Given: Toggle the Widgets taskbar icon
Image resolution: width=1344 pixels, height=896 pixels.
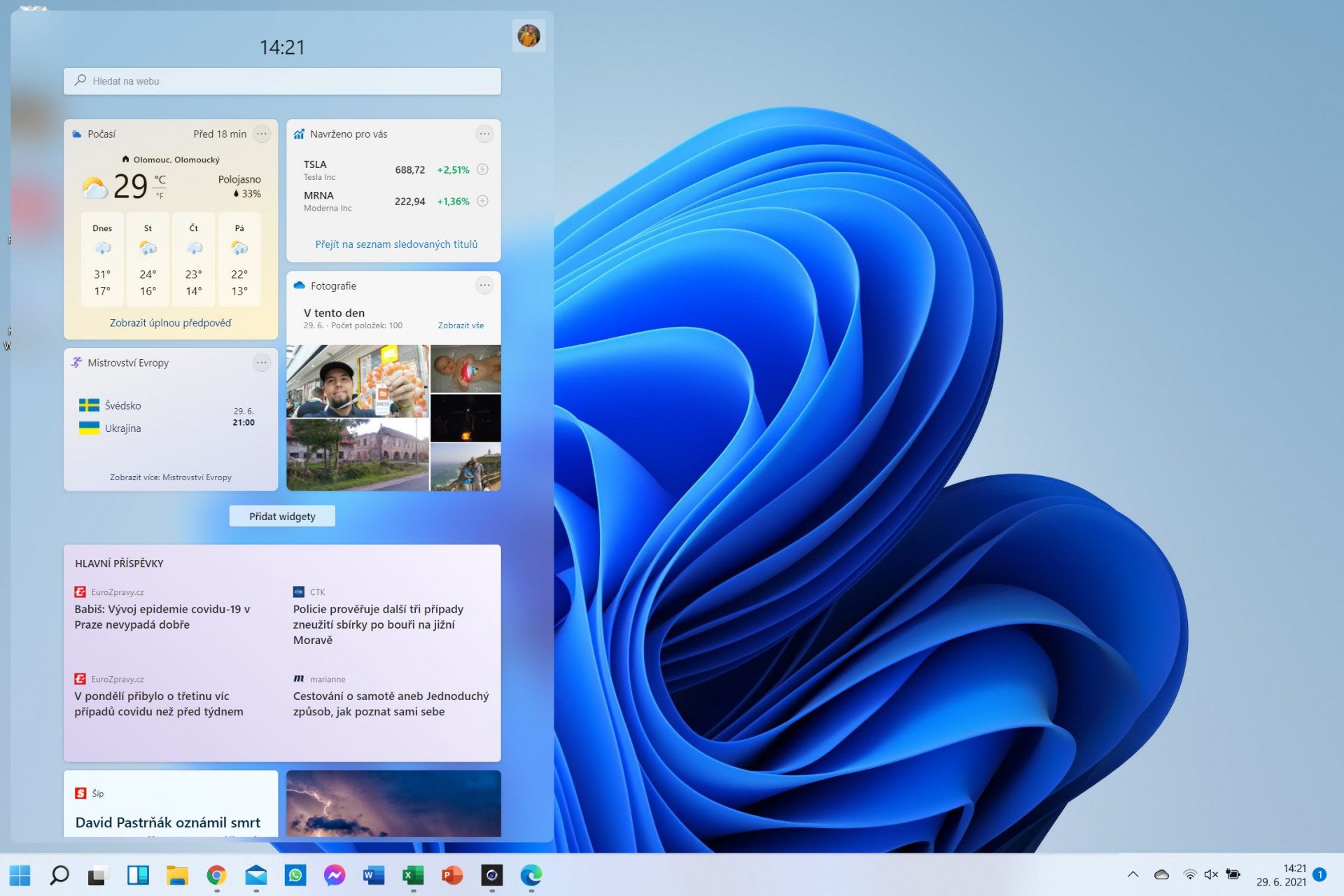Looking at the screenshot, I should [x=138, y=875].
